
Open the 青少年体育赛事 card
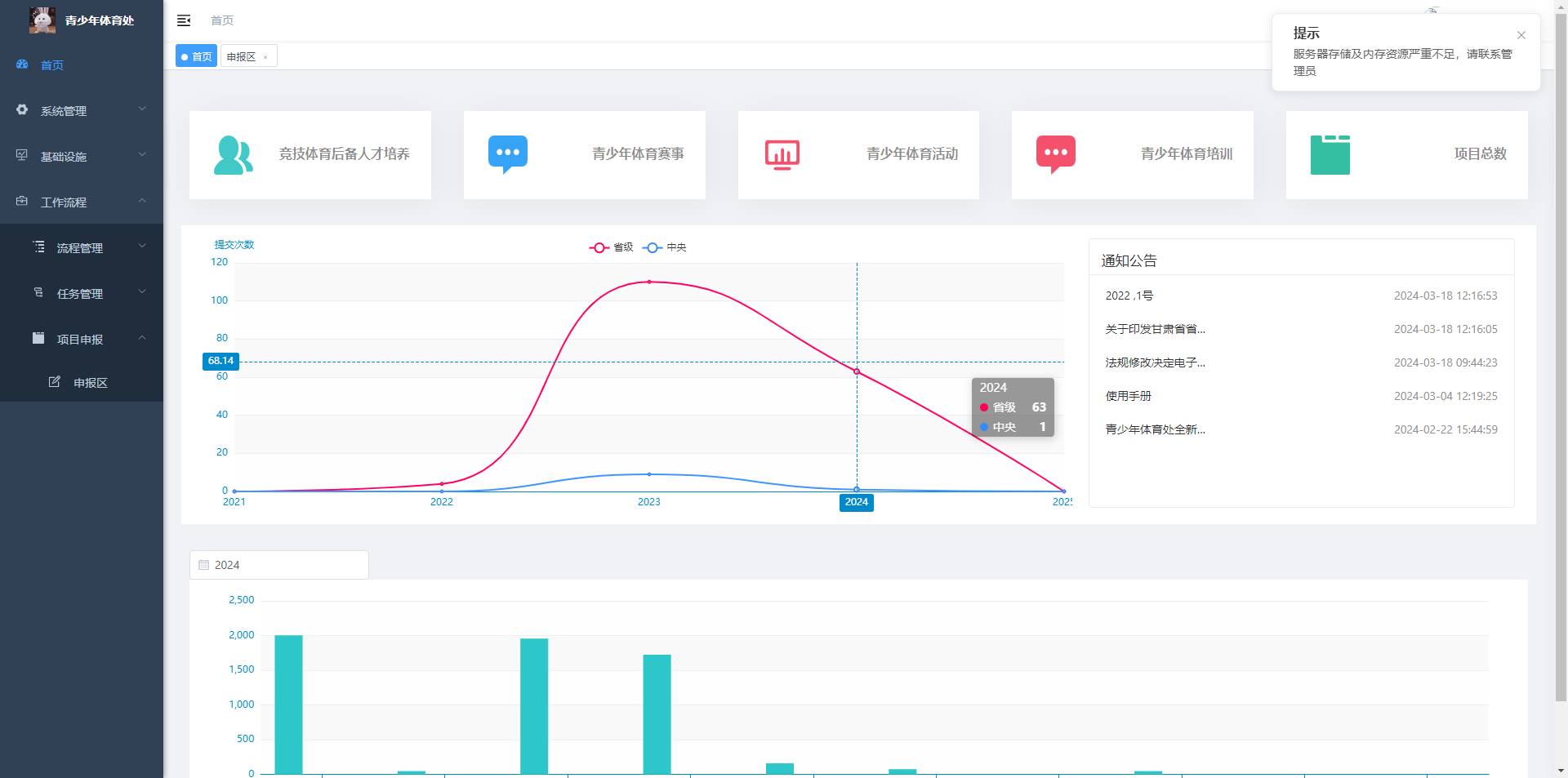[x=585, y=155]
